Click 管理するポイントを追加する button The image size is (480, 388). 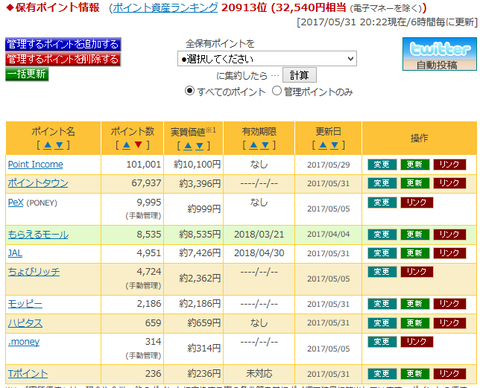point(63,44)
